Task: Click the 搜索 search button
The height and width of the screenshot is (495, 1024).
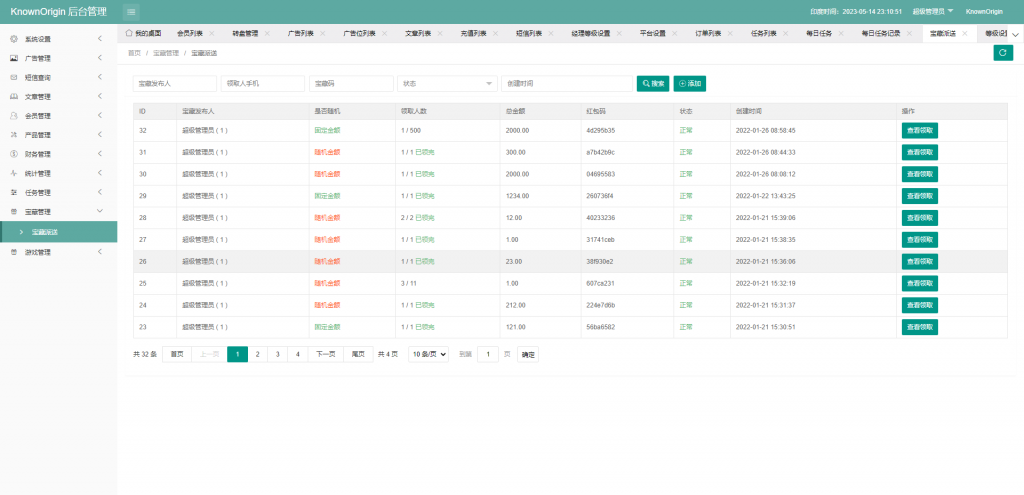Action: tap(652, 84)
